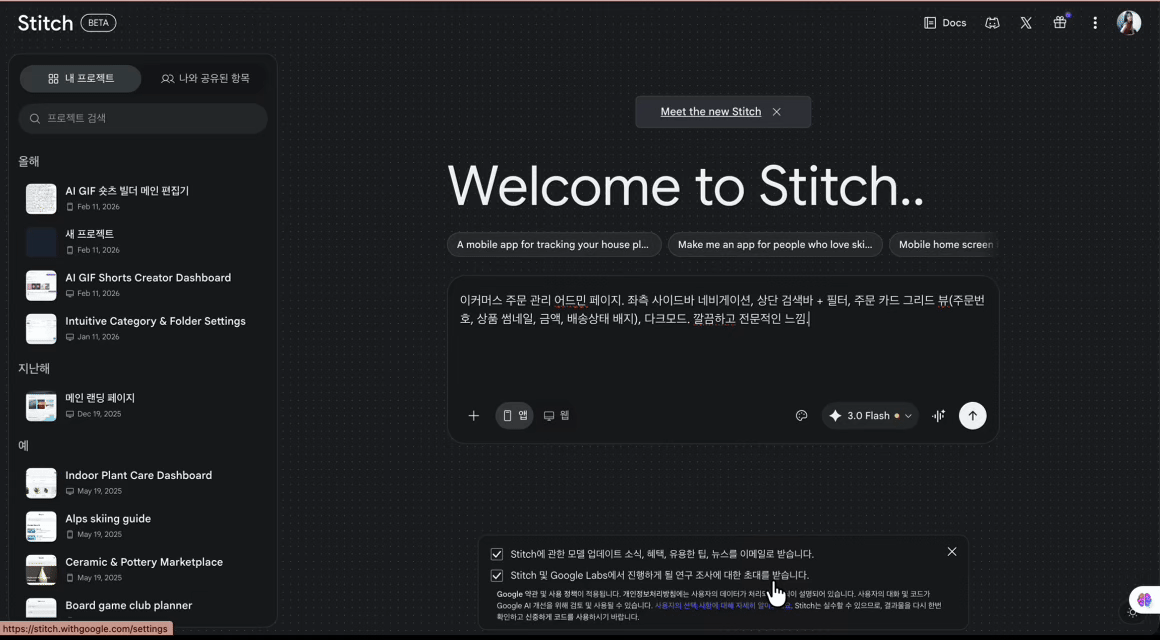Click the 프로젝트 검색 search field
The image size is (1160, 640).
[x=144, y=118]
